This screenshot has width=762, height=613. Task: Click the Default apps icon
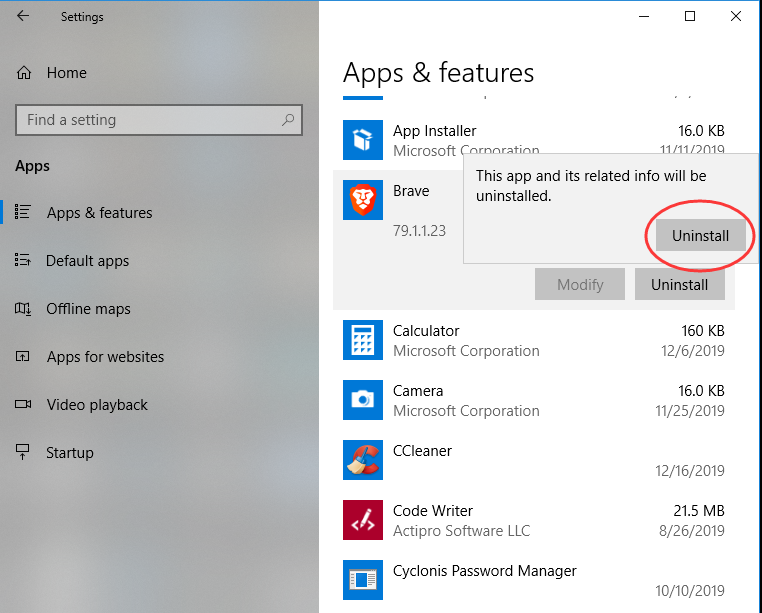tap(23, 260)
